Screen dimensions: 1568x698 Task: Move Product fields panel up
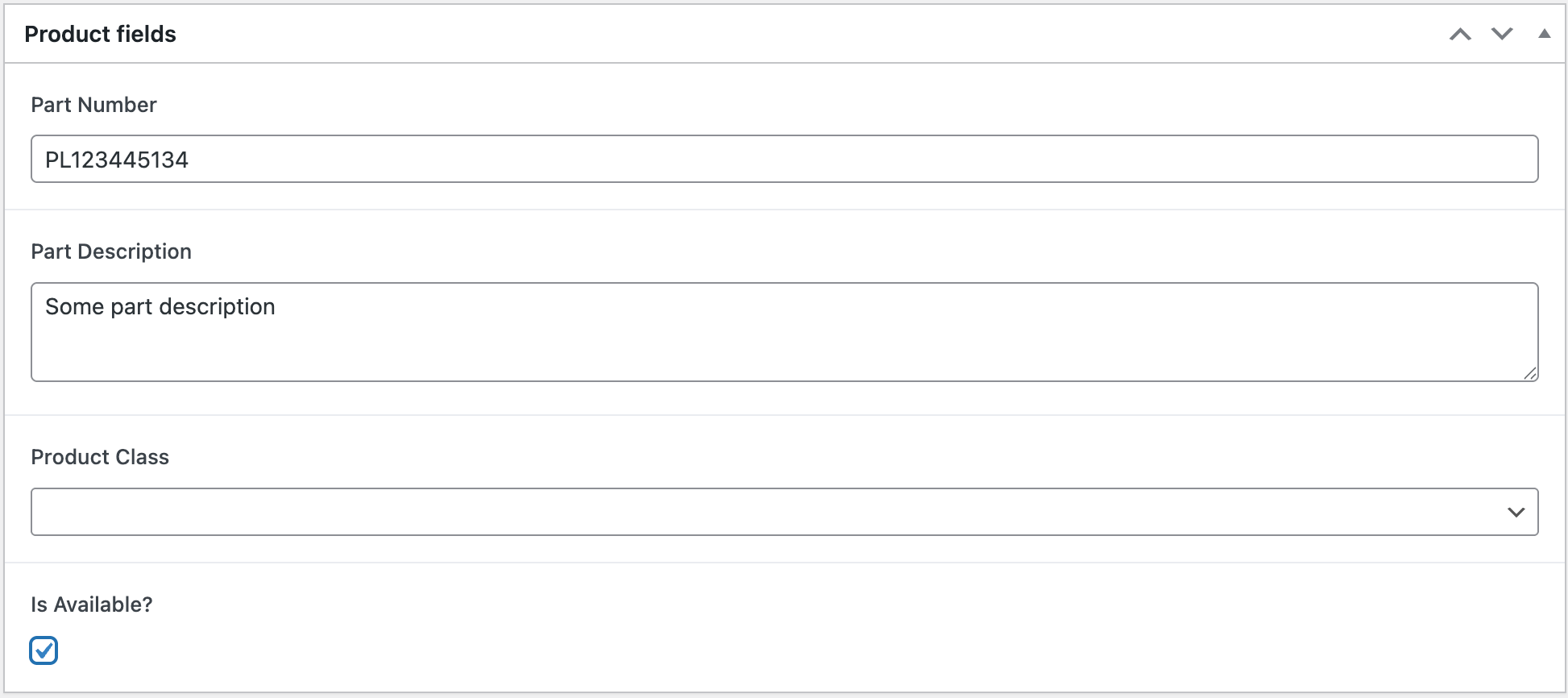pos(1460,34)
